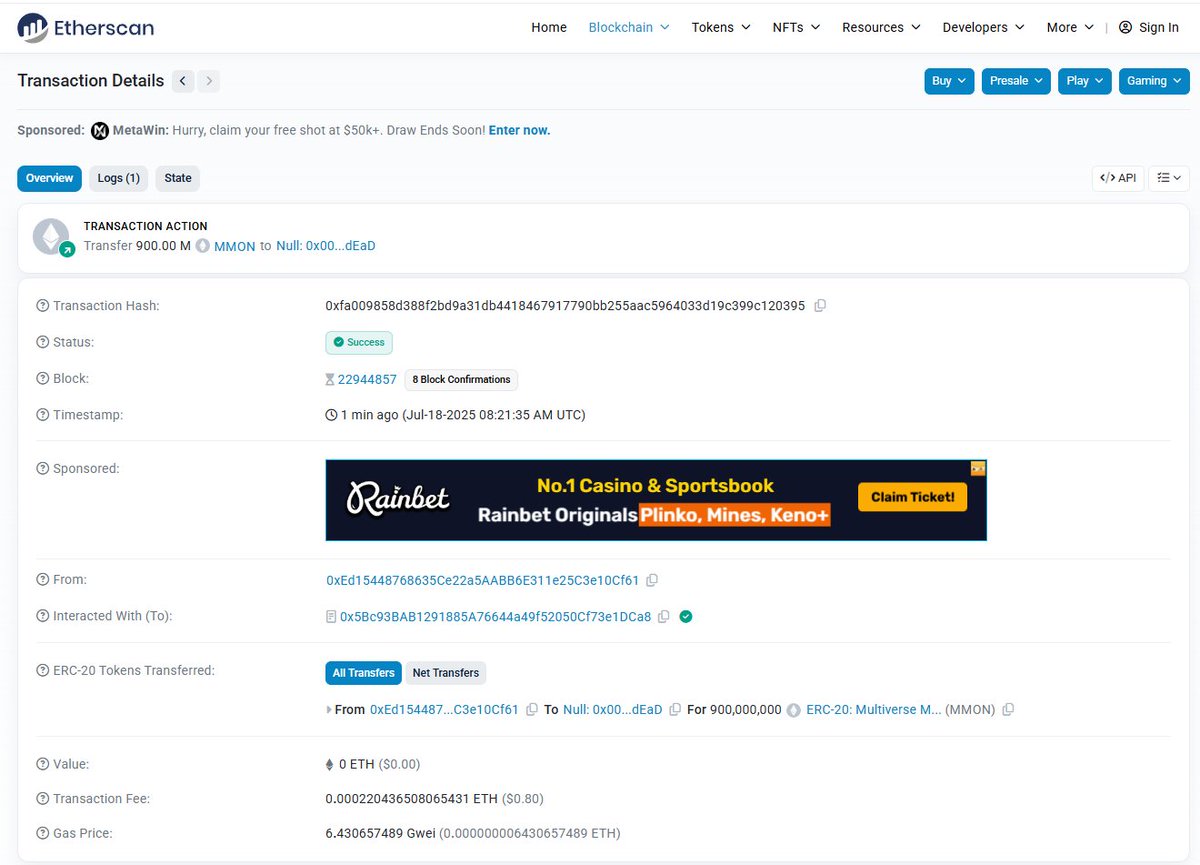Click the Rainbet ad banner logo
The height and width of the screenshot is (865, 1200).
(398, 498)
